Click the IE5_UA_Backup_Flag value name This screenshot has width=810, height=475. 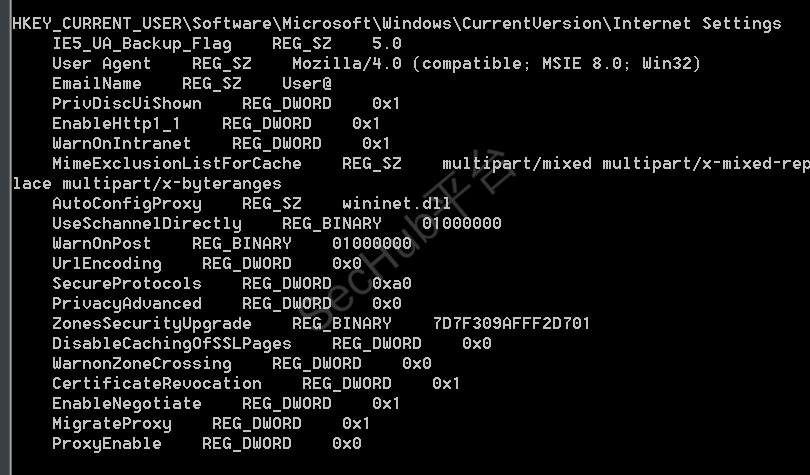coord(141,43)
